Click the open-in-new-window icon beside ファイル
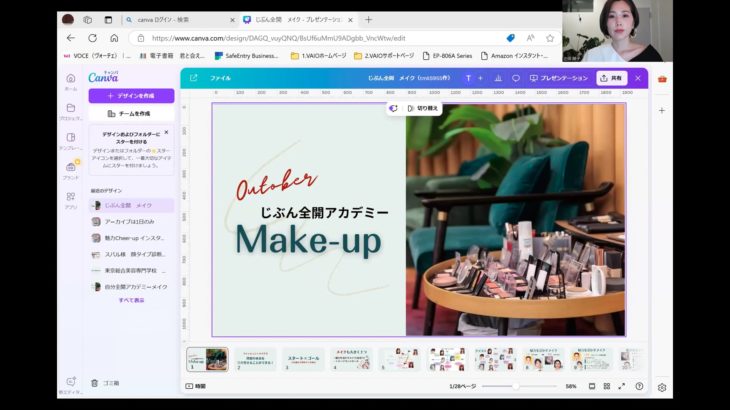Screen dimensions: 730x410 (x=194, y=78)
